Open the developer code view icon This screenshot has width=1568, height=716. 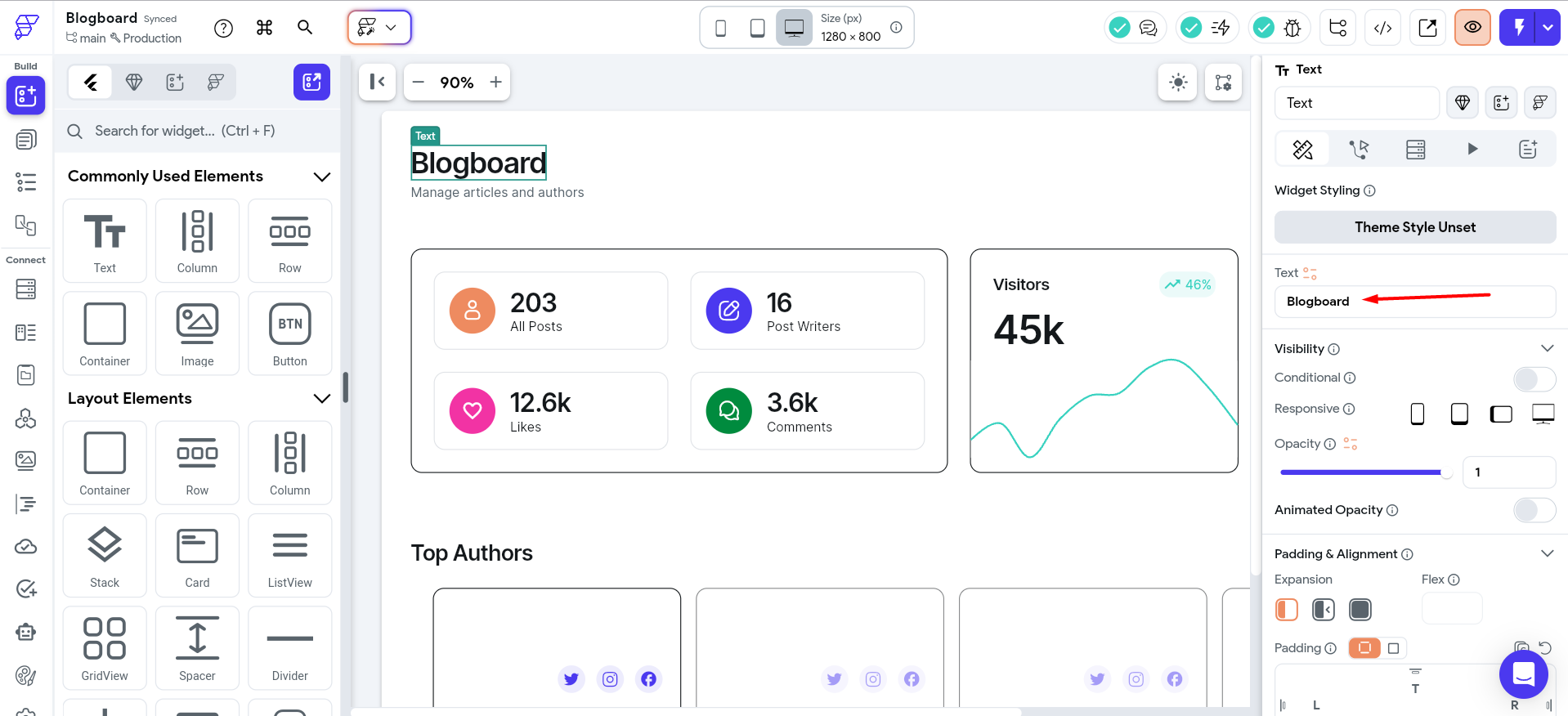click(1382, 28)
